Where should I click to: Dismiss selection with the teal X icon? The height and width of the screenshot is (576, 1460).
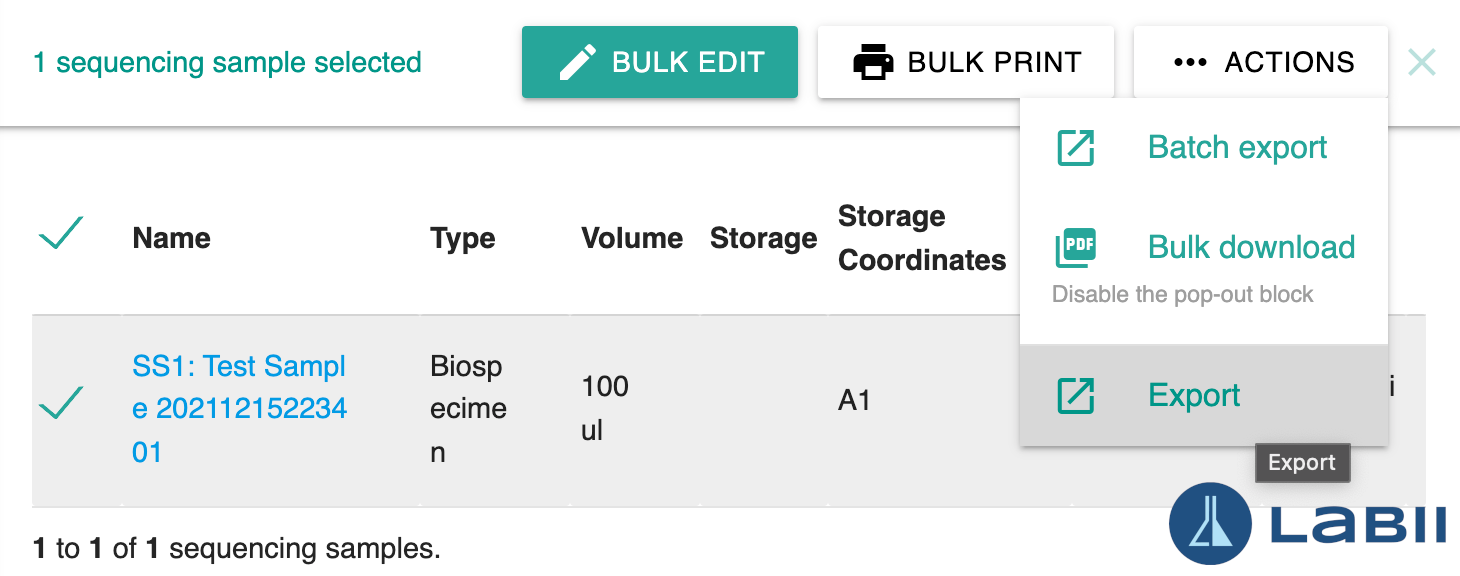1421,62
